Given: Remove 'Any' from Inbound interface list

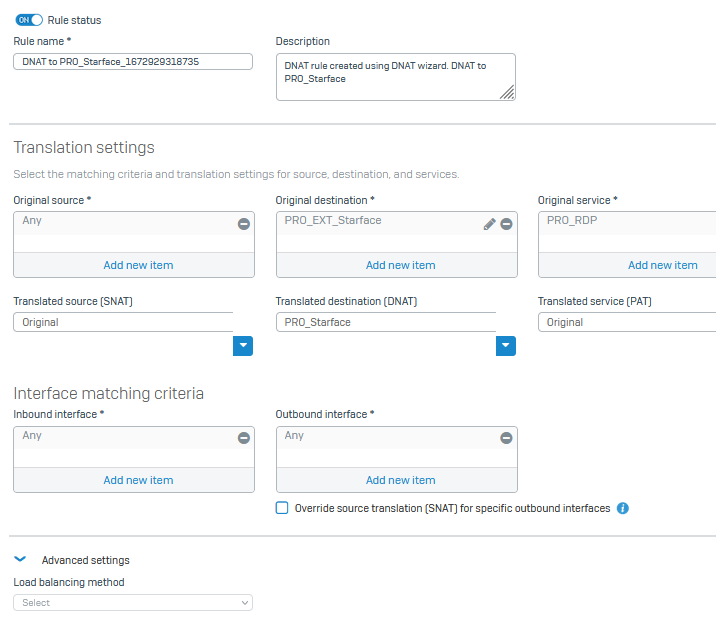Looking at the screenshot, I should coord(243,438).
